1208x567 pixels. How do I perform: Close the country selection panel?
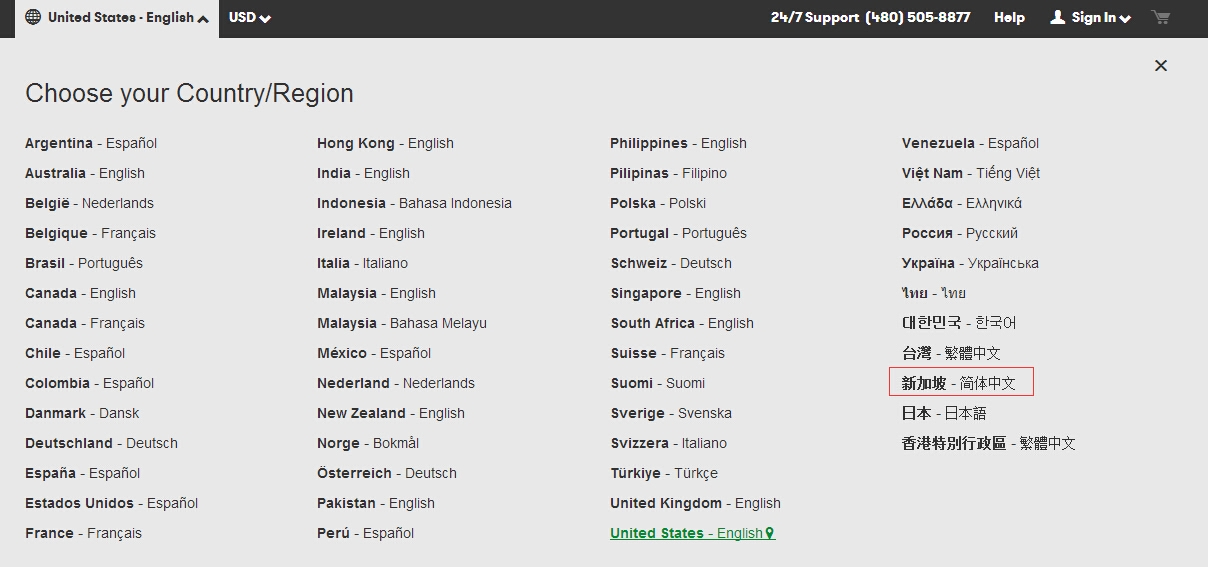[x=1161, y=66]
